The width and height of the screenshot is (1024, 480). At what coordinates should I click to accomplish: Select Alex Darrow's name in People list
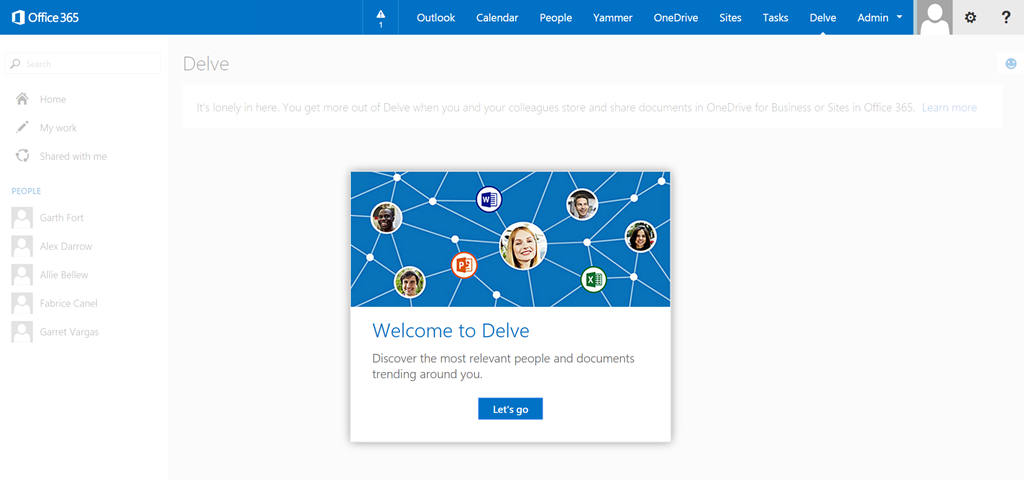66,246
